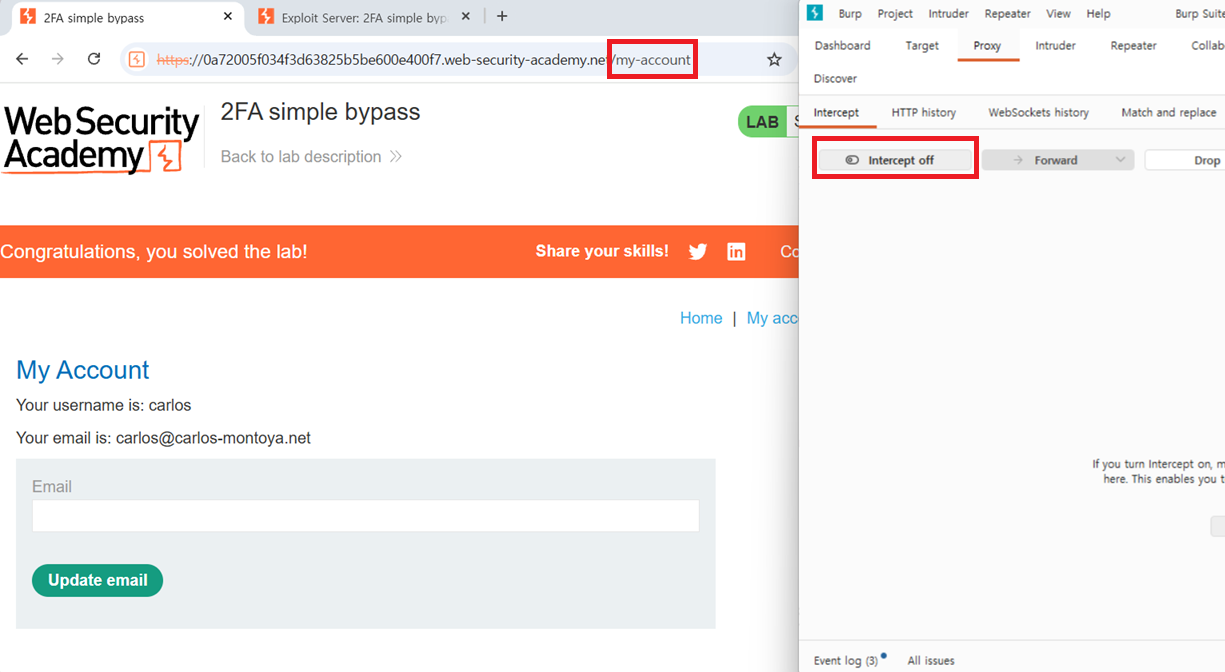
Task: Open a new browser tab
Action: click(502, 17)
